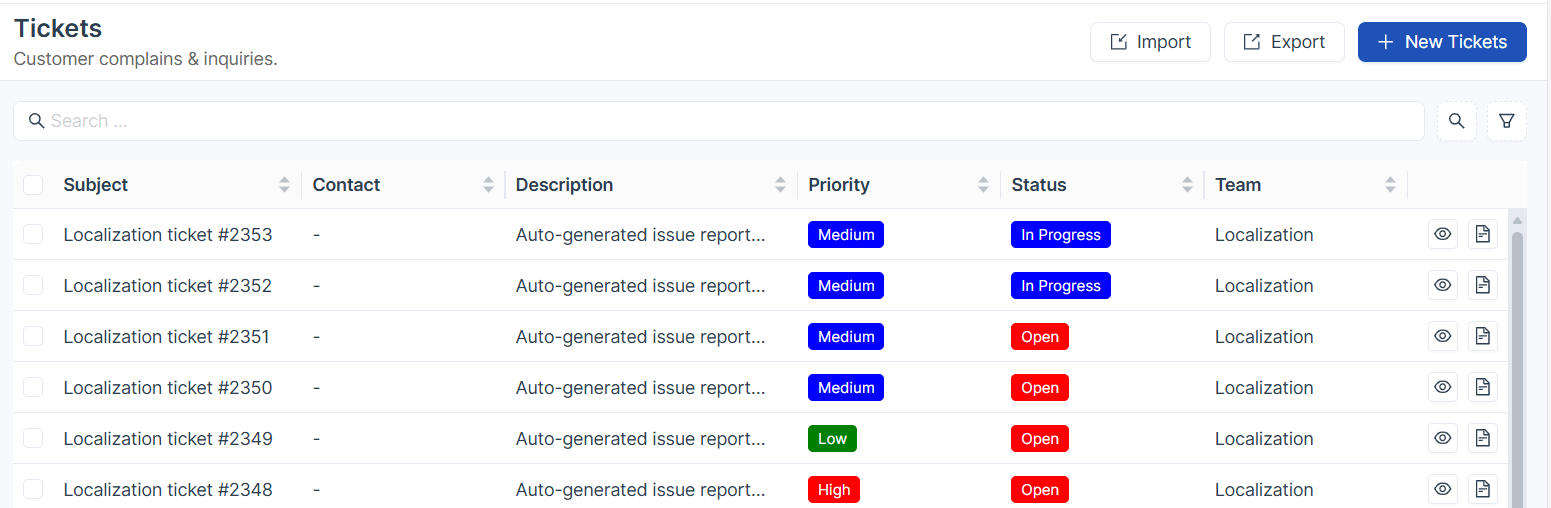Sort by Status column sort arrows
The width and height of the screenshot is (1551, 508).
click(x=1187, y=185)
